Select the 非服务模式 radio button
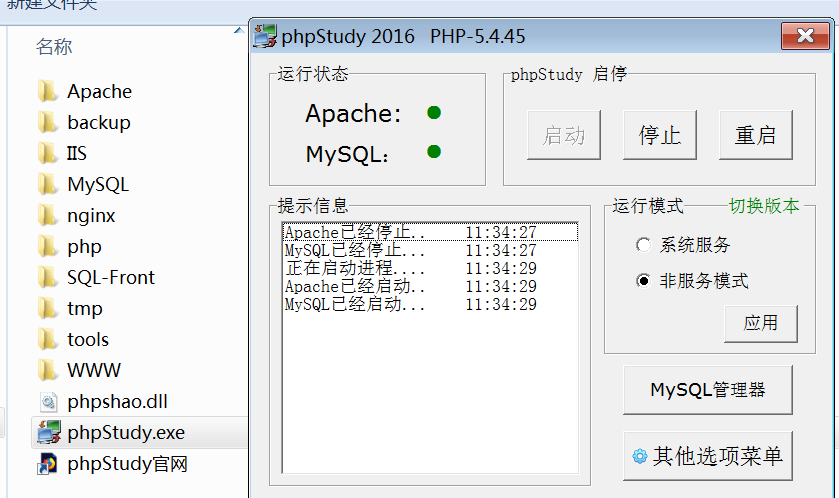This screenshot has height=498, width=839. click(x=643, y=281)
